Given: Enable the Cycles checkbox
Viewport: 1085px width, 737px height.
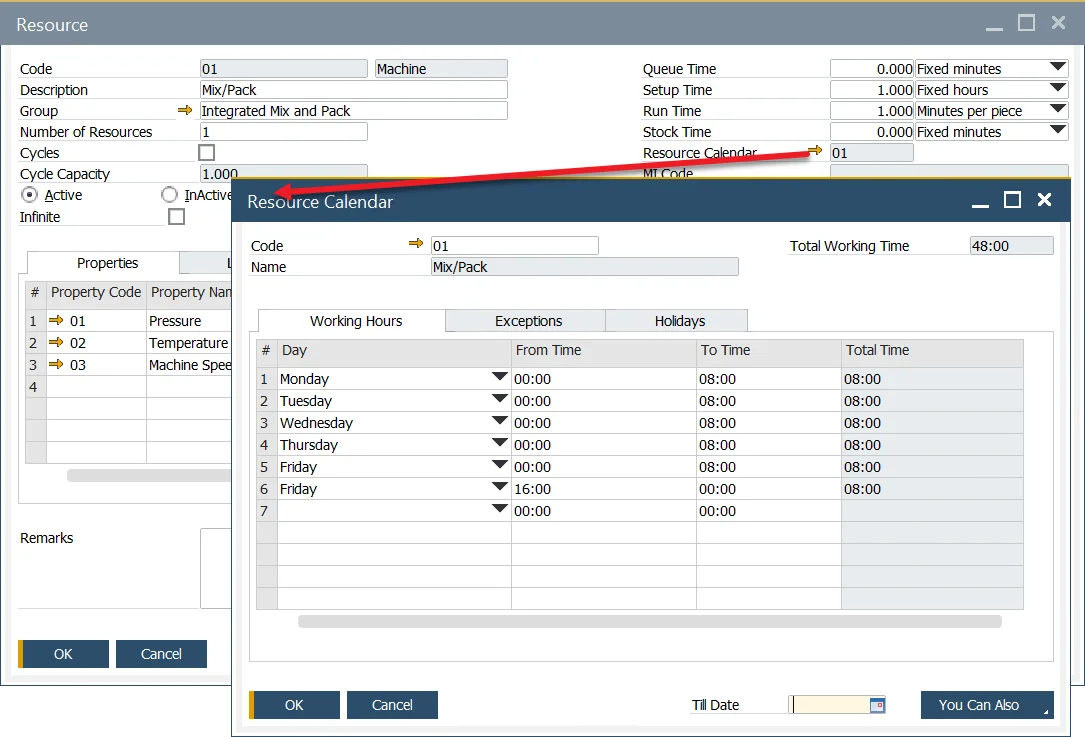Looking at the screenshot, I should [x=207, y=153].
